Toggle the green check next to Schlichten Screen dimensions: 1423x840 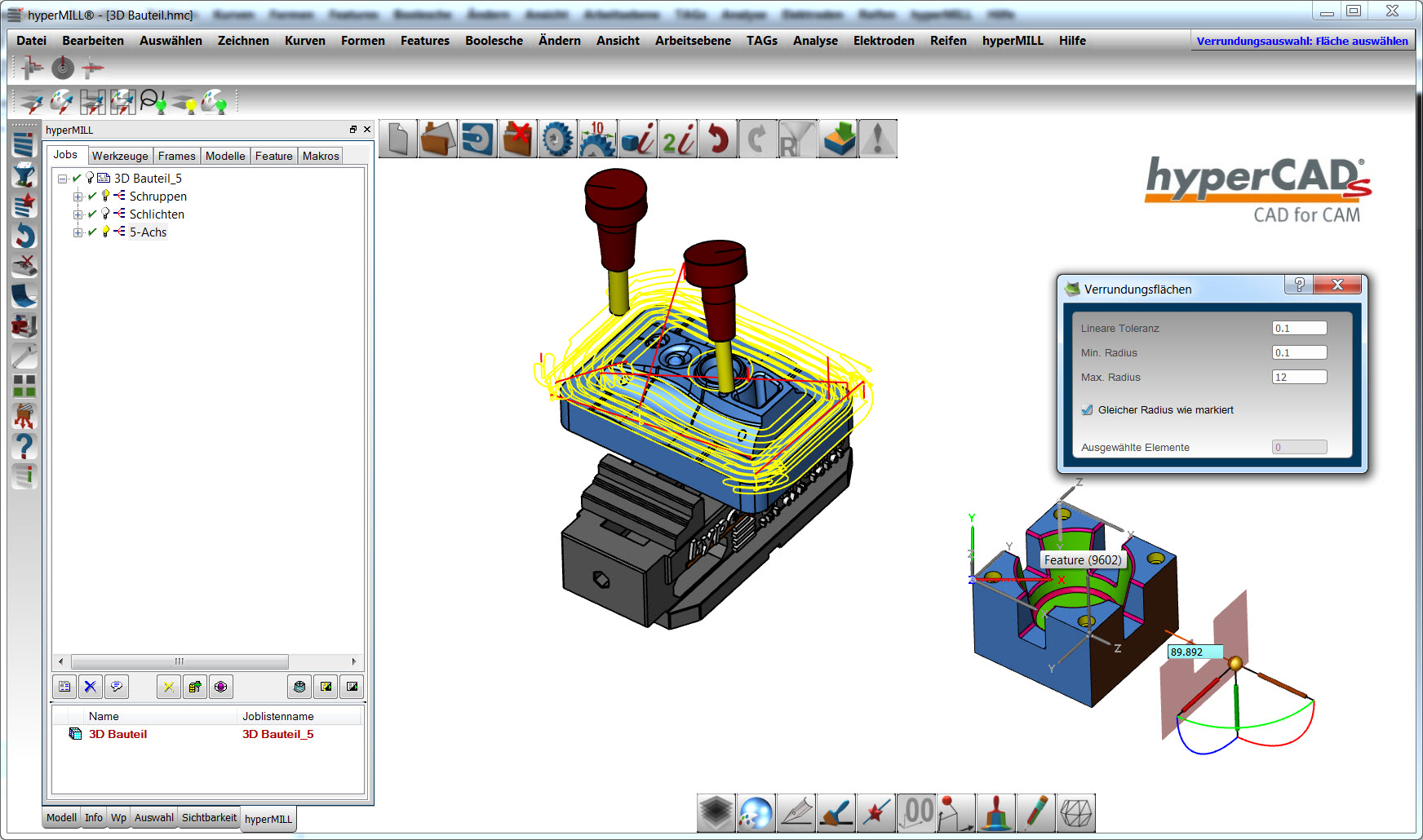92,214
